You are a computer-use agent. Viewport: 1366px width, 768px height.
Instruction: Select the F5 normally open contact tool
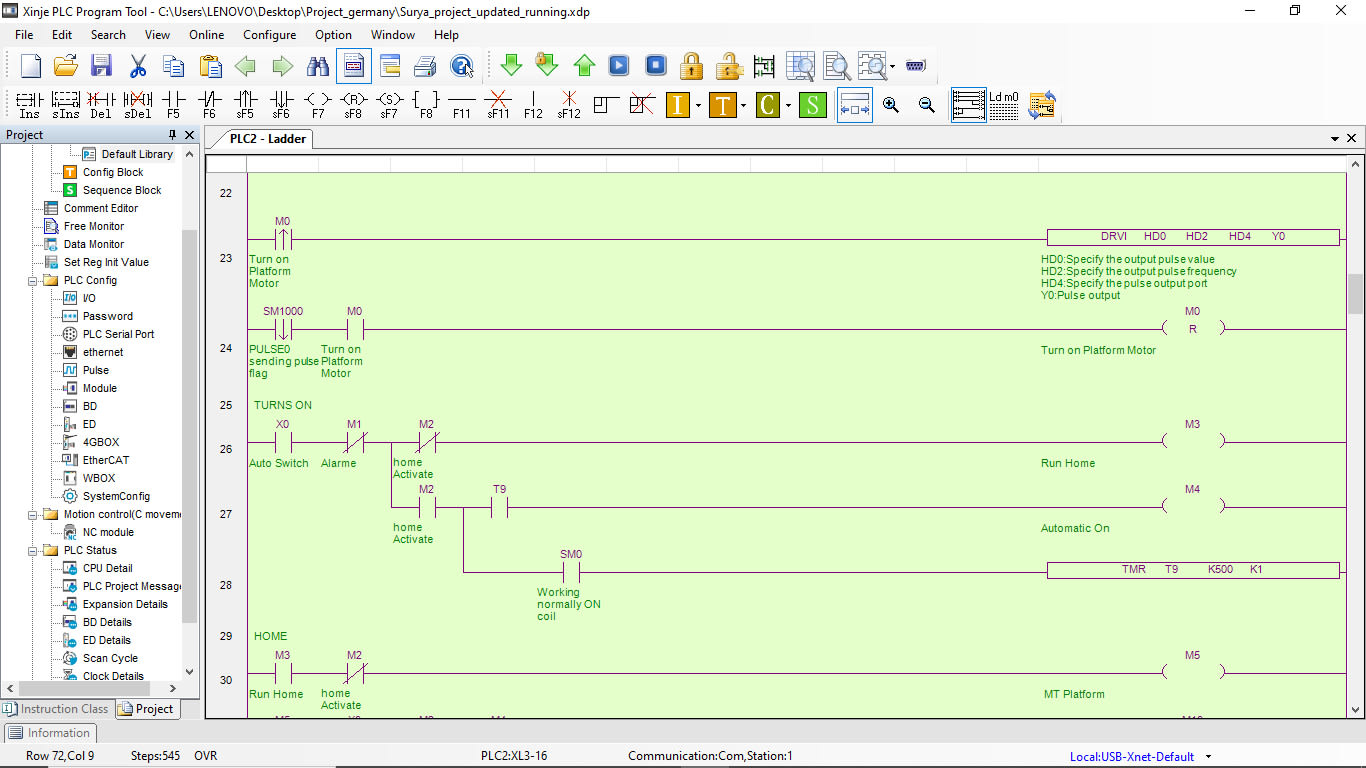pyautogui.click(x=174, y=104)
